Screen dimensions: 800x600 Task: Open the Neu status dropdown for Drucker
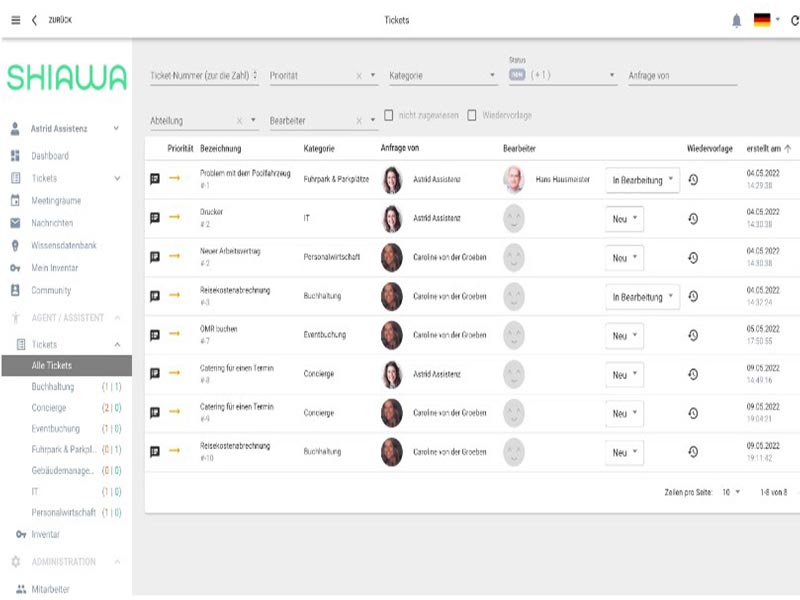[x=624, y=219]
